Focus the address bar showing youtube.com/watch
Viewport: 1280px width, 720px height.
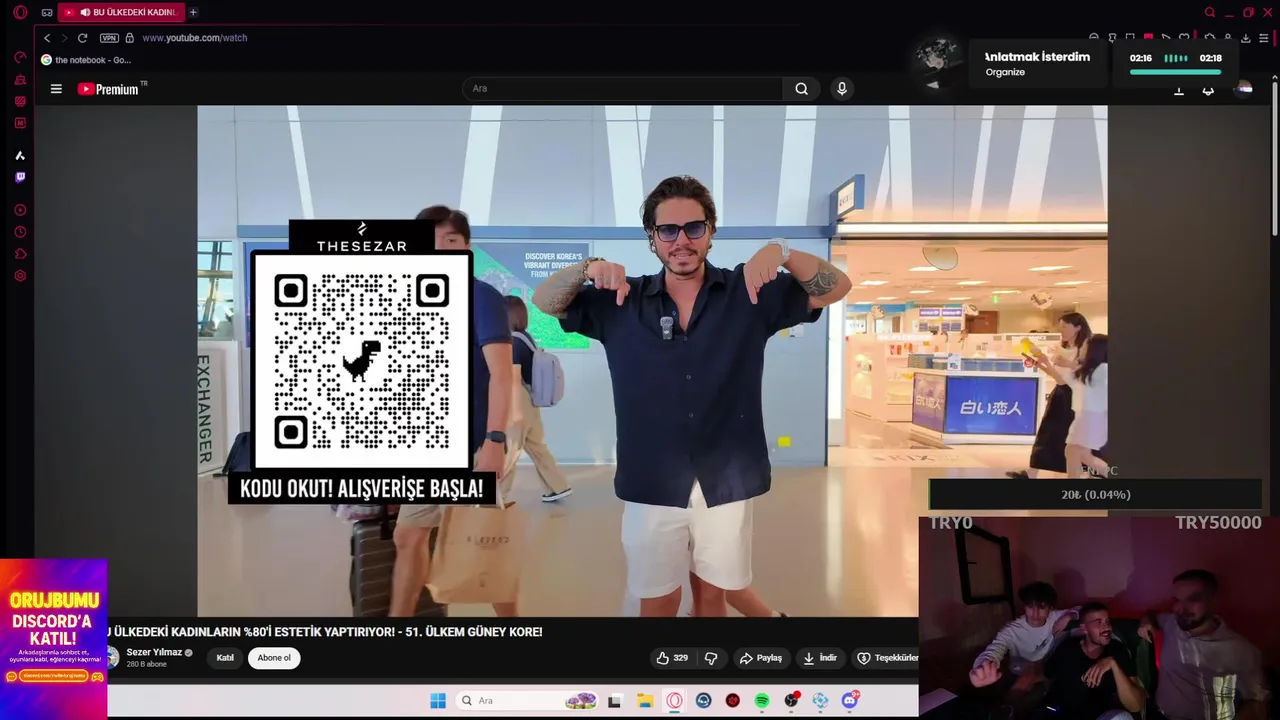(x=194, y=38)
